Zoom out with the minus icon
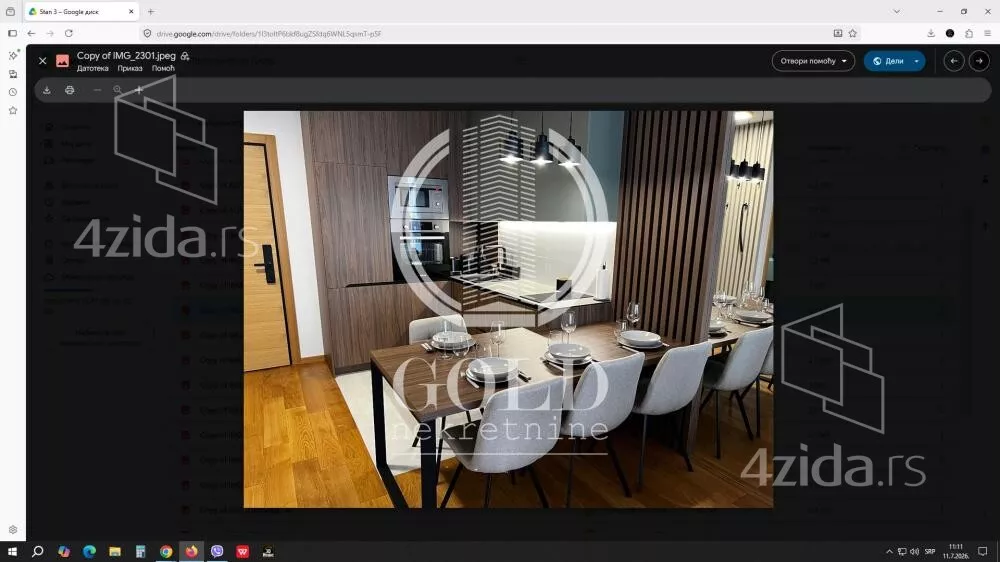1000x562 pixels. coord(97,90)
